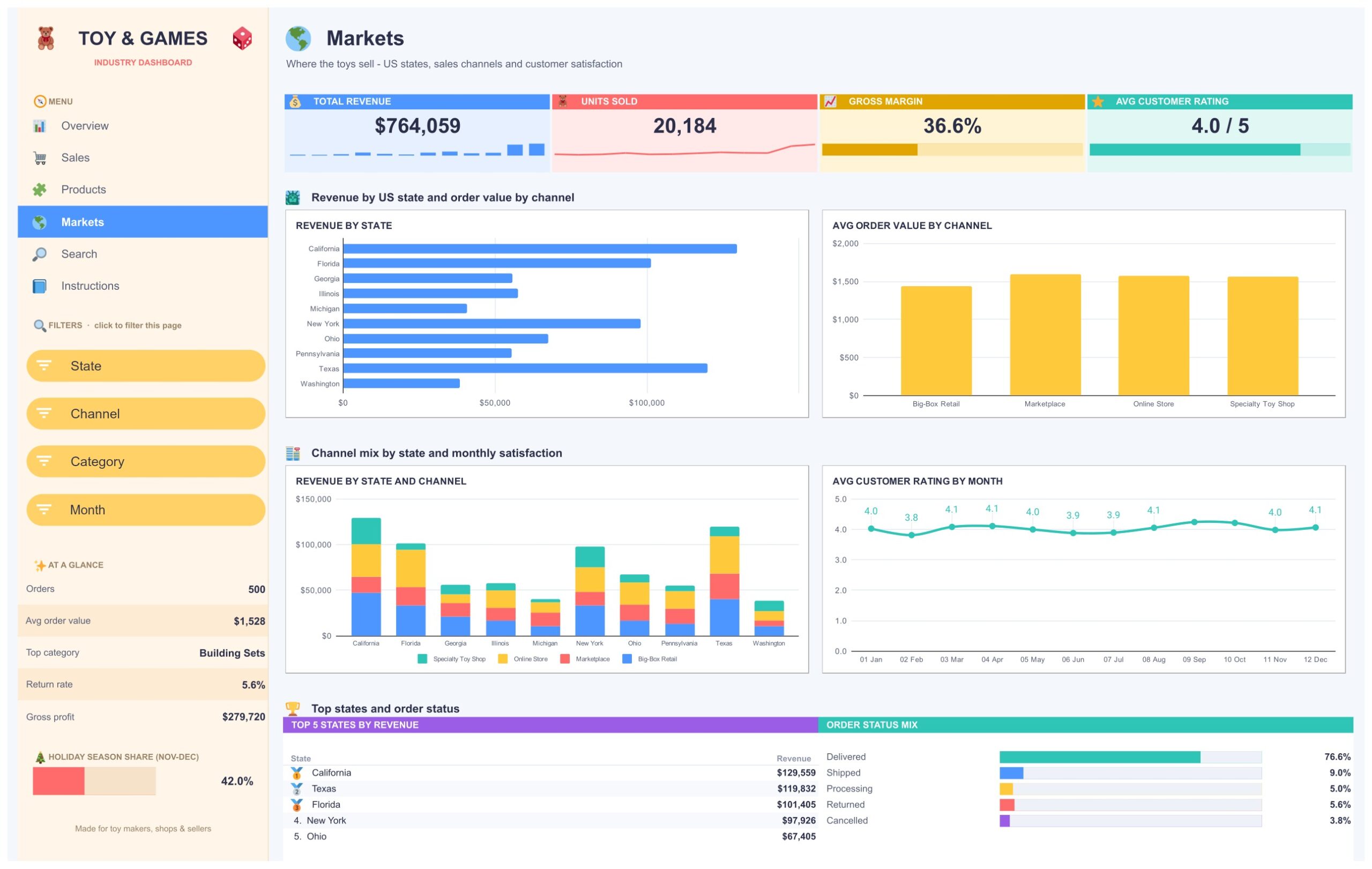
Task: Click the compass icon next to MENU
Action: pyautogui.click(x=40, y=101)
